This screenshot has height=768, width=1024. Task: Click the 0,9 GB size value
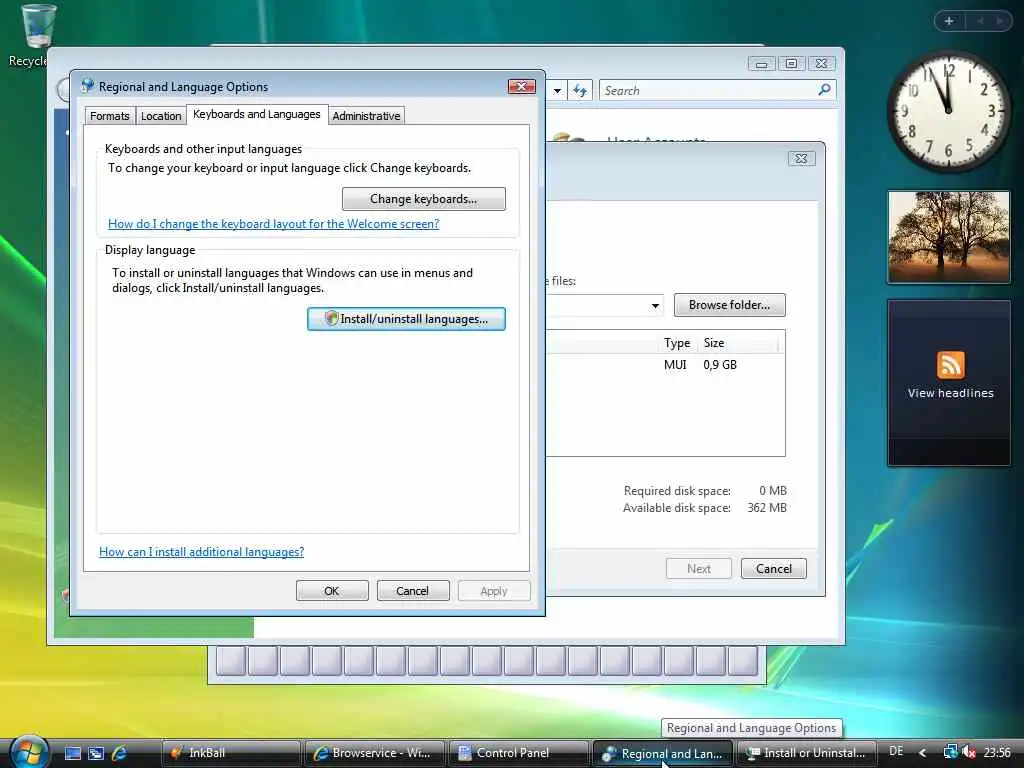coord(720,364)
